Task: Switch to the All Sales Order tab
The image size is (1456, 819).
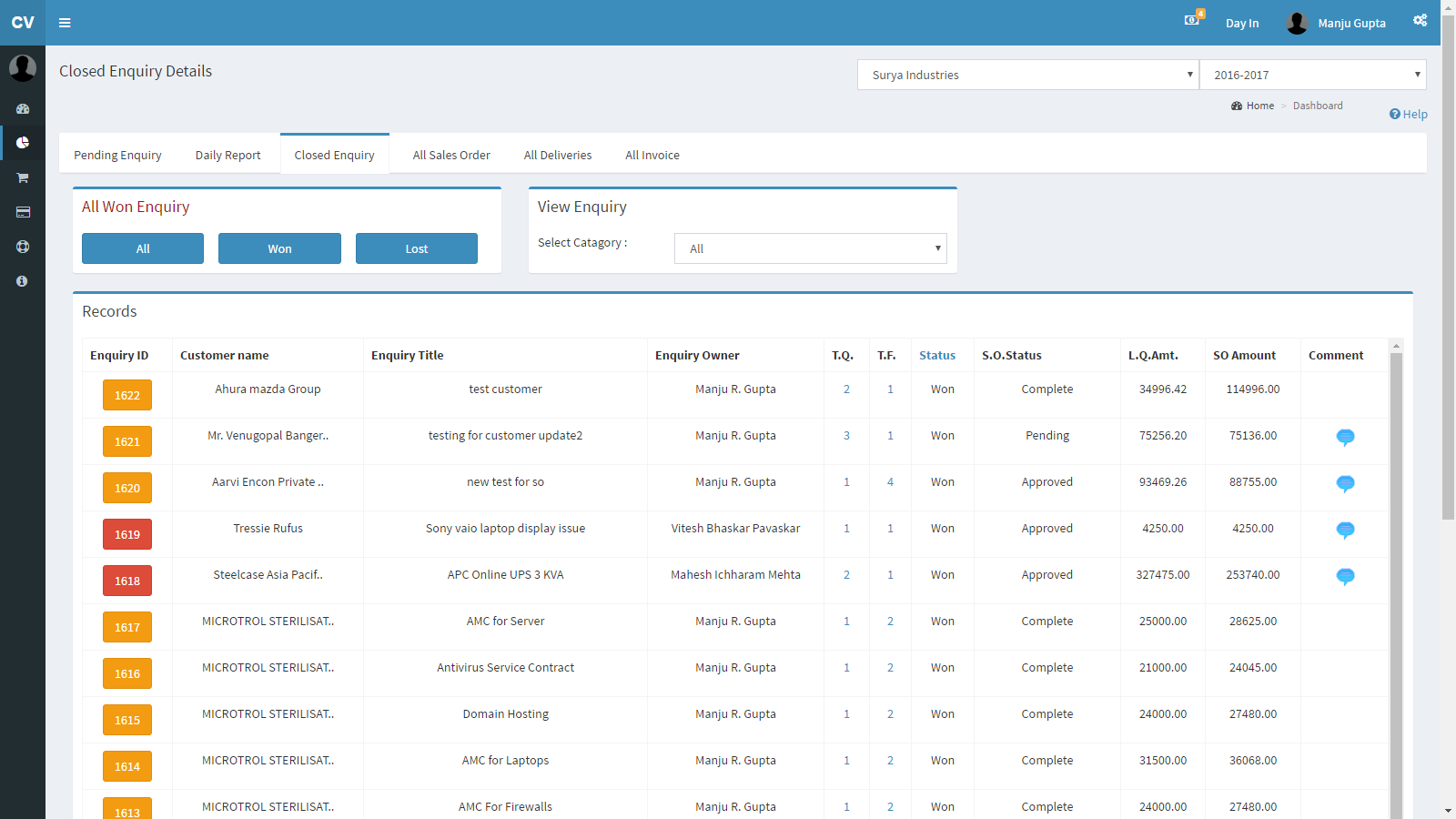Action: coord(451,155)
